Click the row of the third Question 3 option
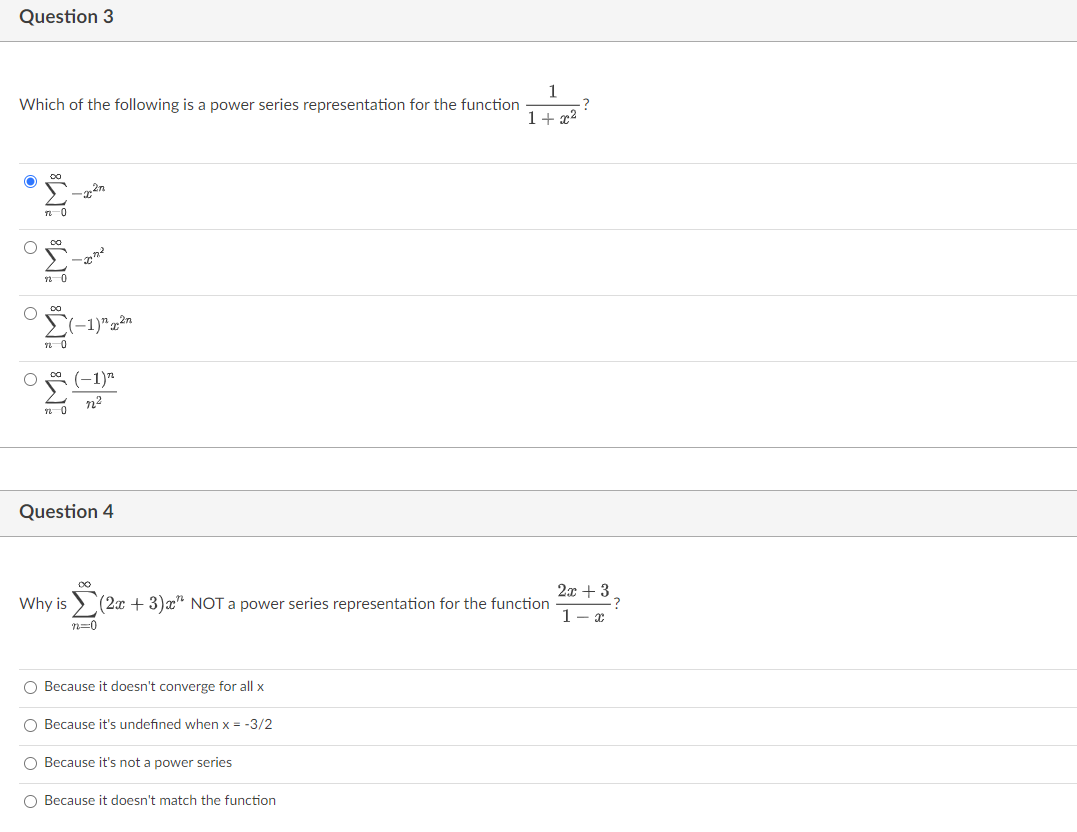 pyautogui.click(x=400, y=326)
